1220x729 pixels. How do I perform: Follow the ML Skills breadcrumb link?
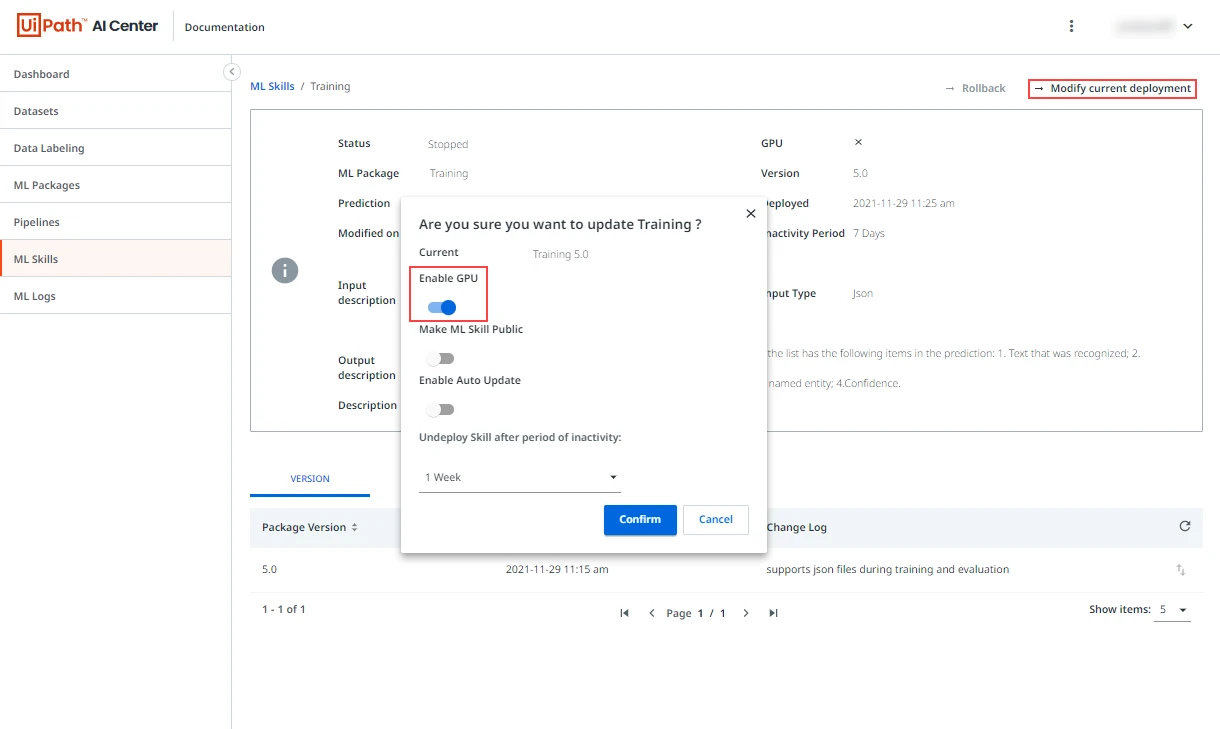pos(272,86)
